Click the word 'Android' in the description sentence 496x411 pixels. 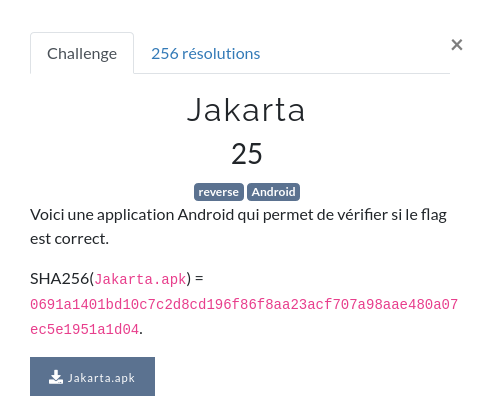pyautogui.click(x=206, y=214)
